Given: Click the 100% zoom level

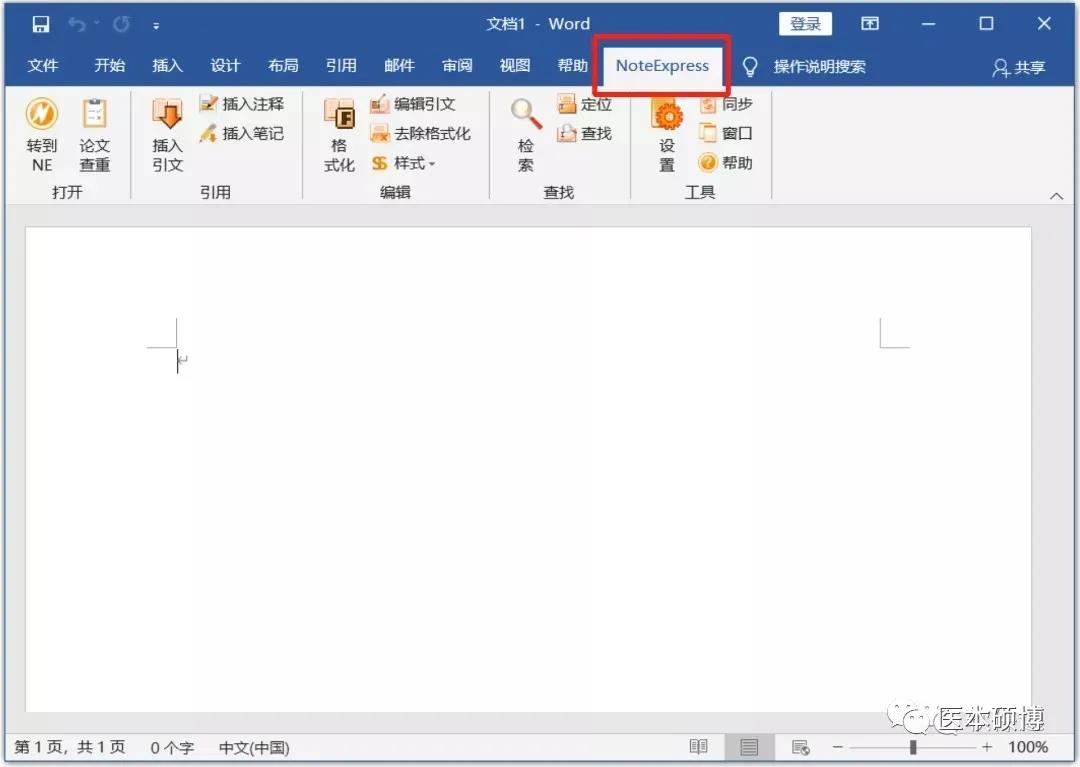Looking at the screenshot, I should click(x=1028, y=747).
